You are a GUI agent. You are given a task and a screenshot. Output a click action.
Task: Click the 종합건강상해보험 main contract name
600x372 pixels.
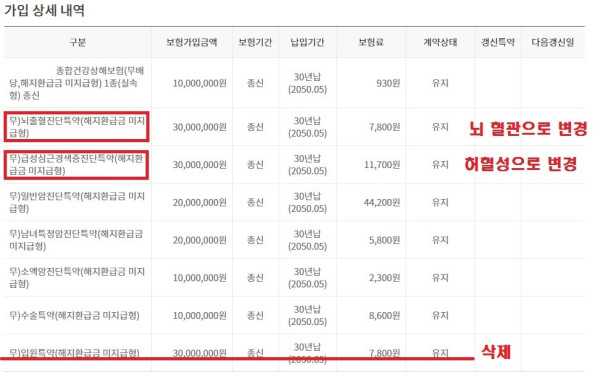tap(77, 83)
